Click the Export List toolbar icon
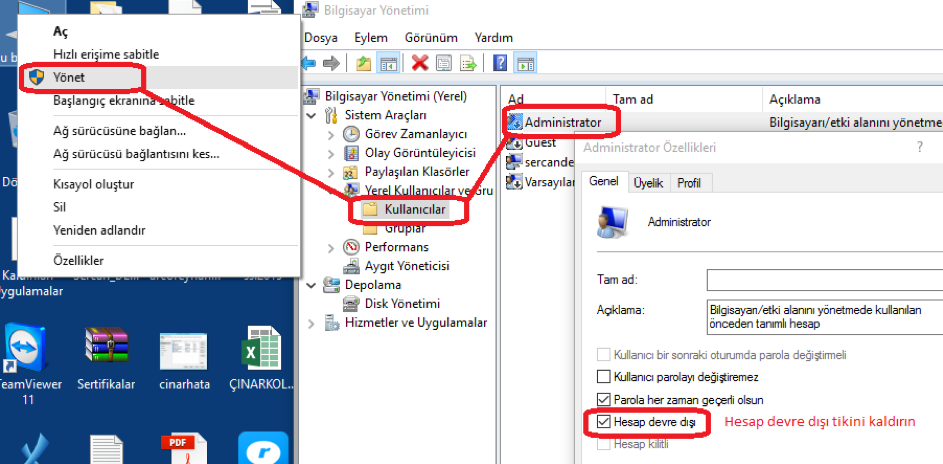 tap(468, 63)
